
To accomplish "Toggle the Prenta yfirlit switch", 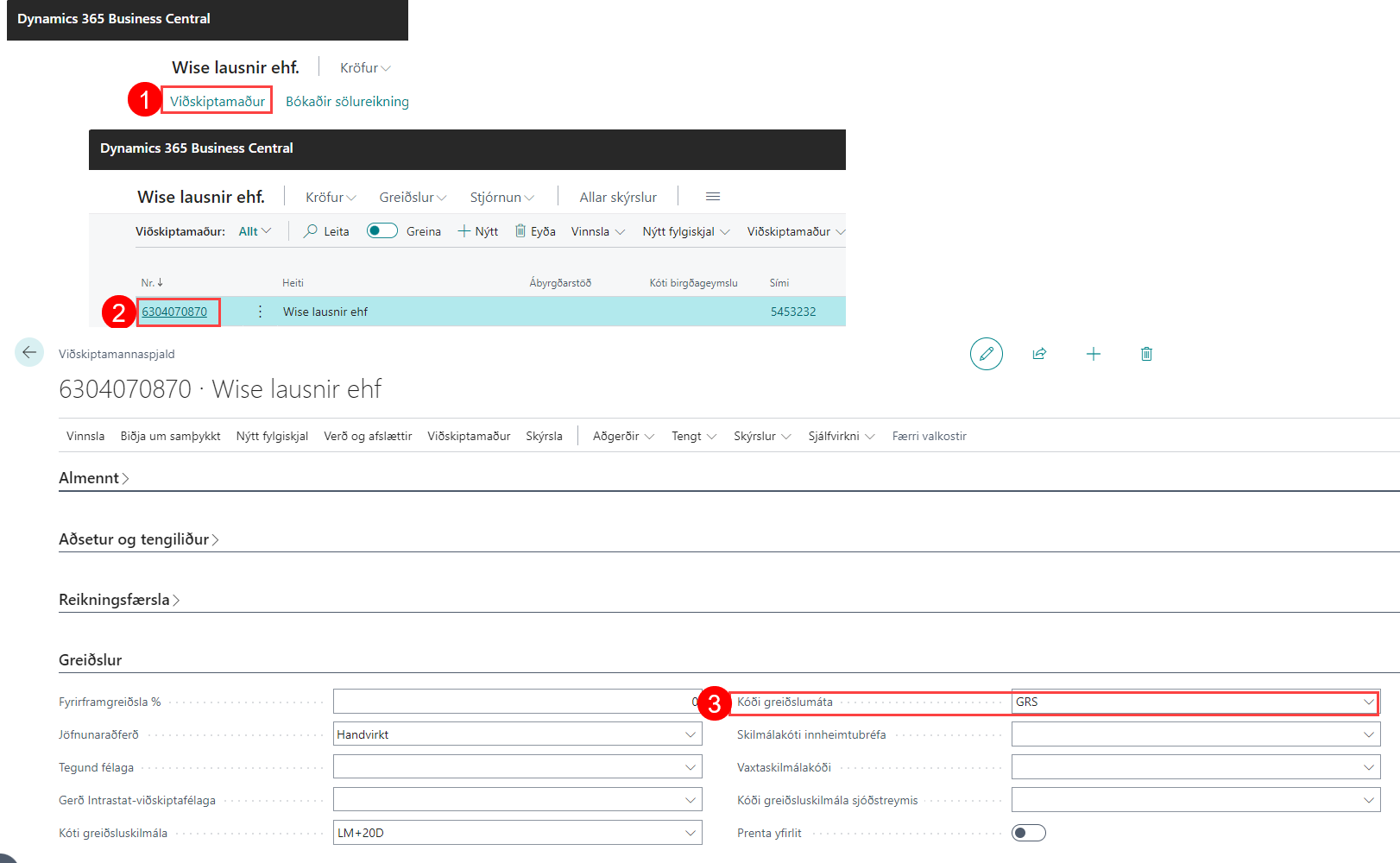I will click(1028, 833).
